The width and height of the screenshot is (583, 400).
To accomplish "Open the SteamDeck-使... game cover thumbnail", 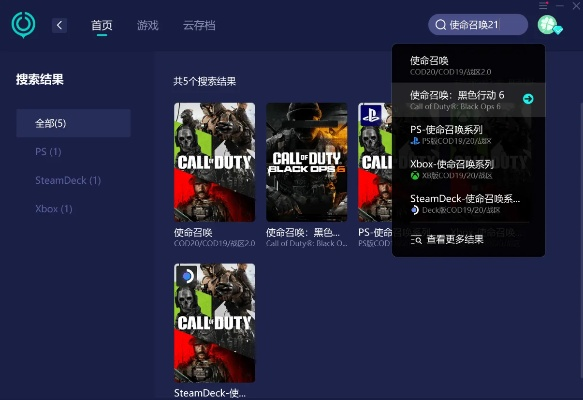I will tap(215, 323).
